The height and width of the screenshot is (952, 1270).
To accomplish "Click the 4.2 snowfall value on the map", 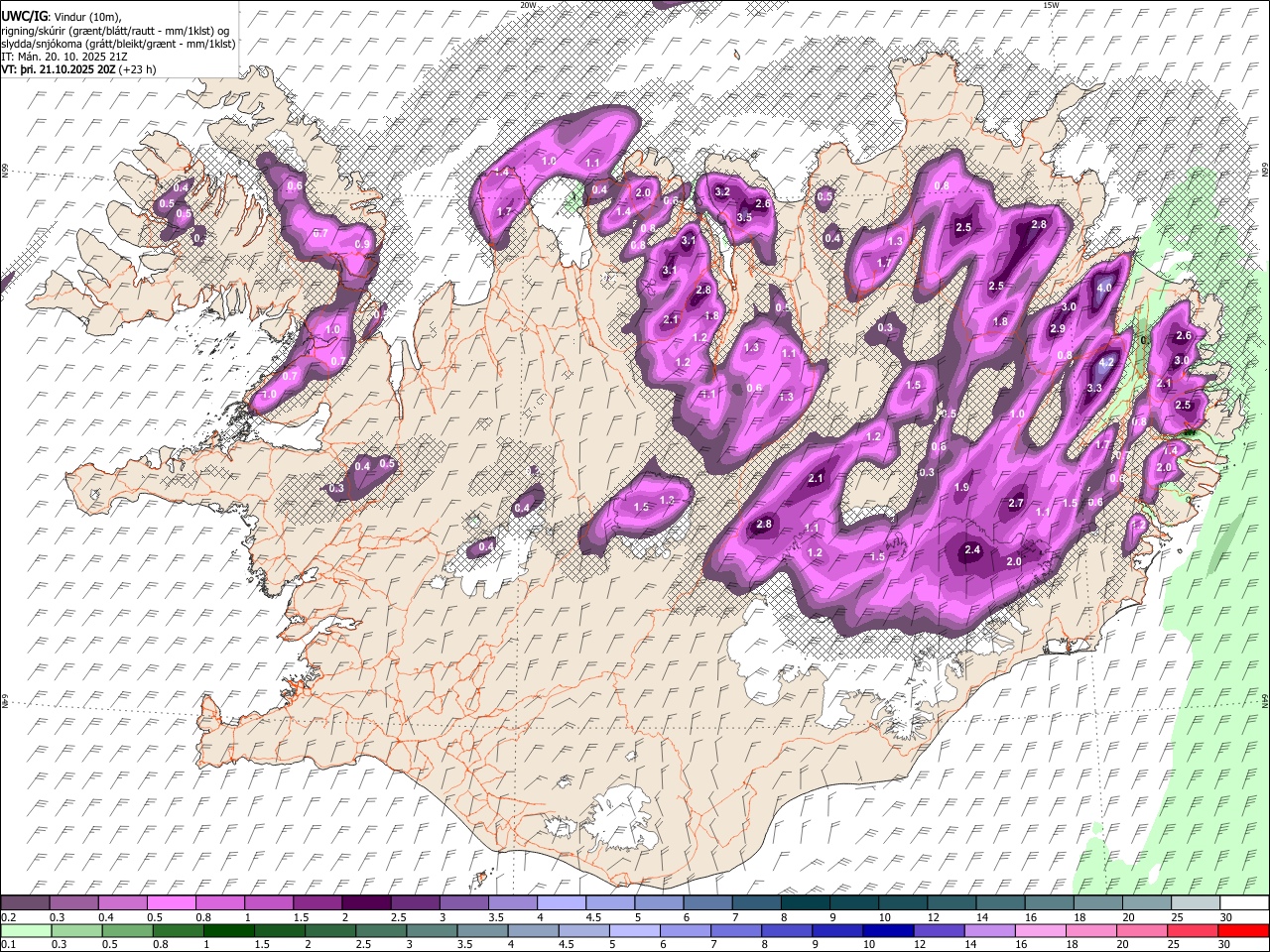I will [1108, 363].
